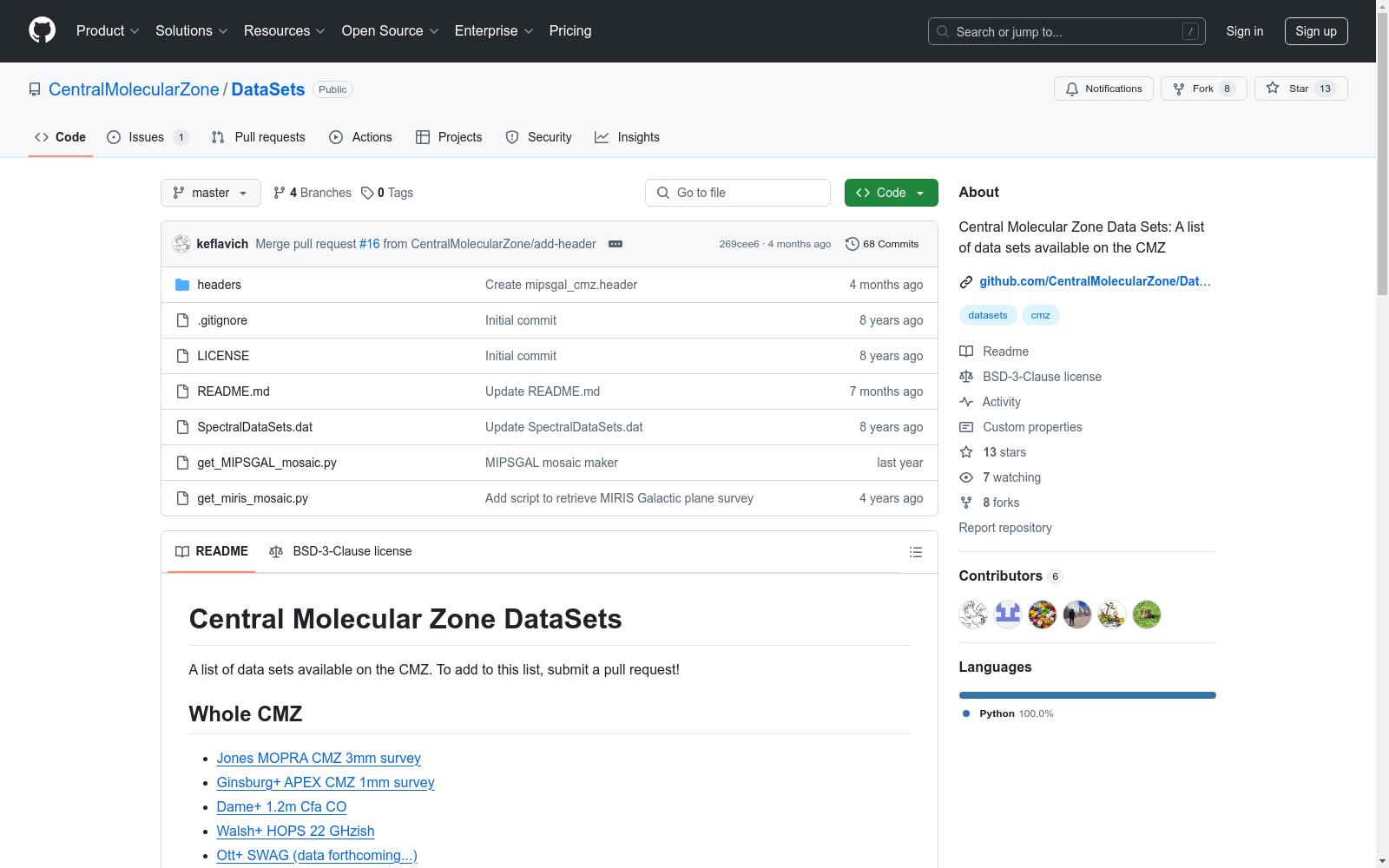Go to the Pricing page
Viewport: 1389px width, 868px height.
coord(570,31)
